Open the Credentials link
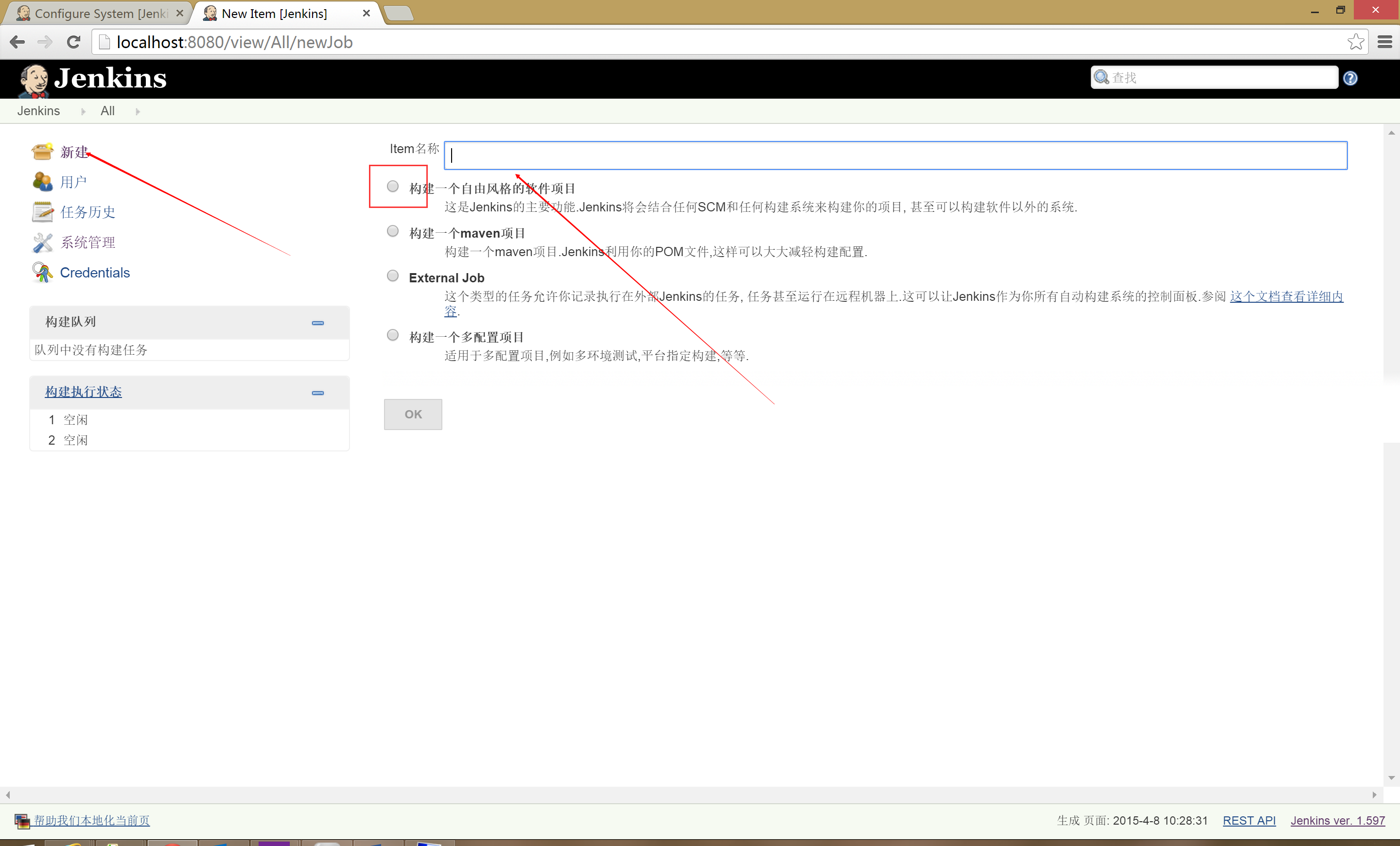 pos(95,273)
